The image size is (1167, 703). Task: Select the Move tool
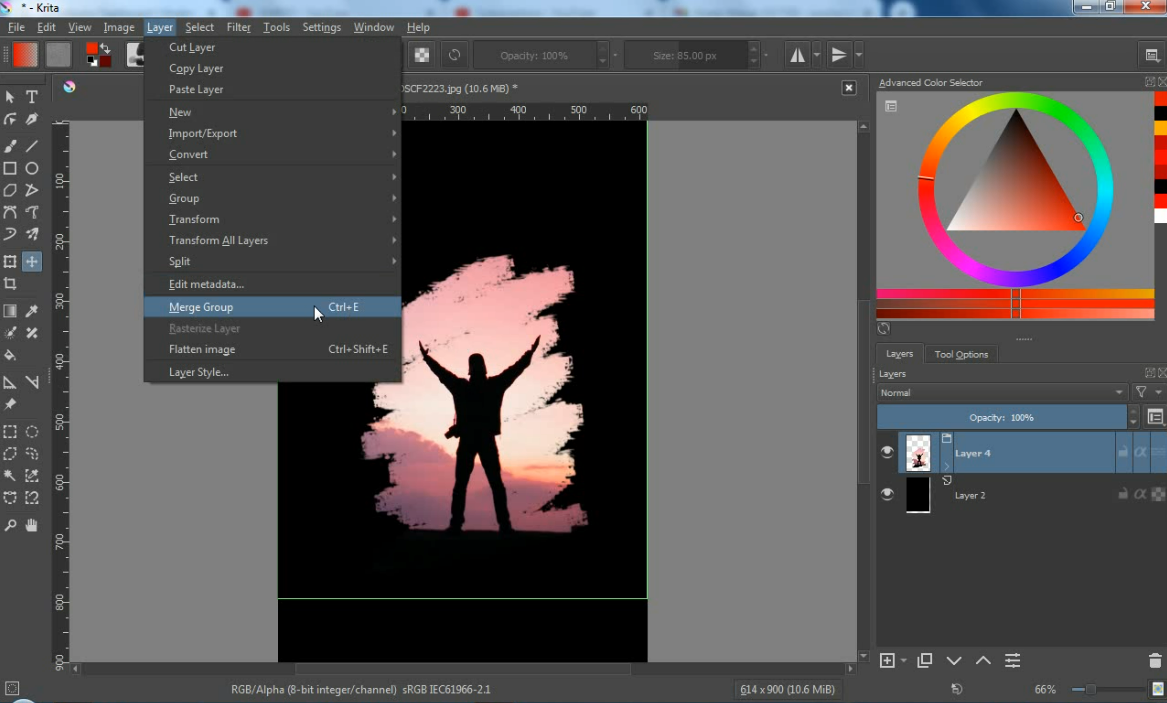point(32,261)
